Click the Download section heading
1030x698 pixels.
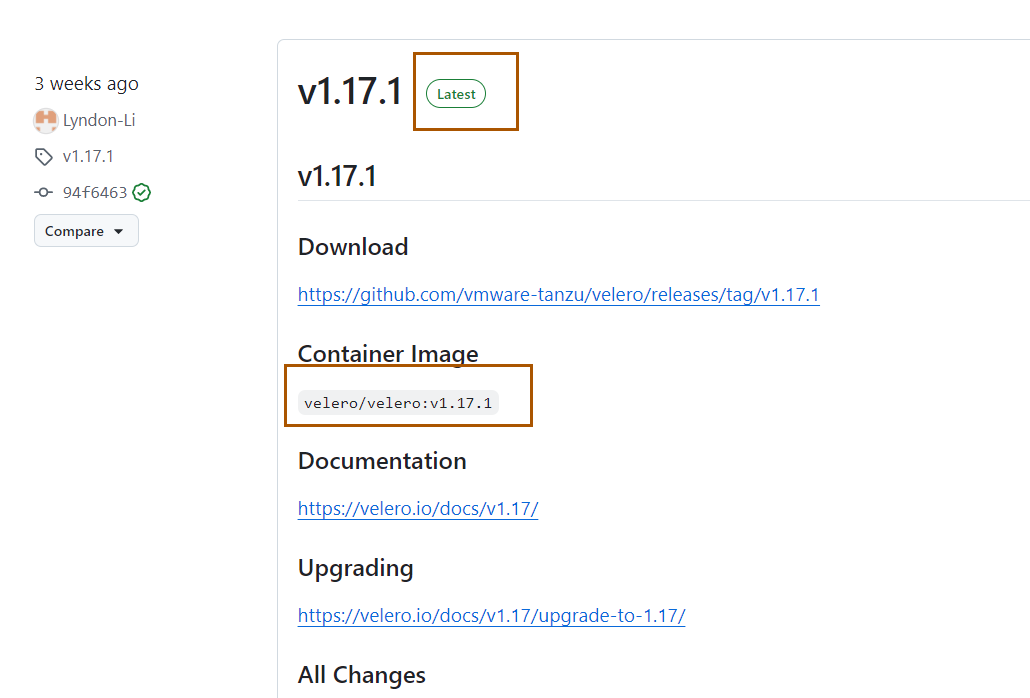(352, 247)
